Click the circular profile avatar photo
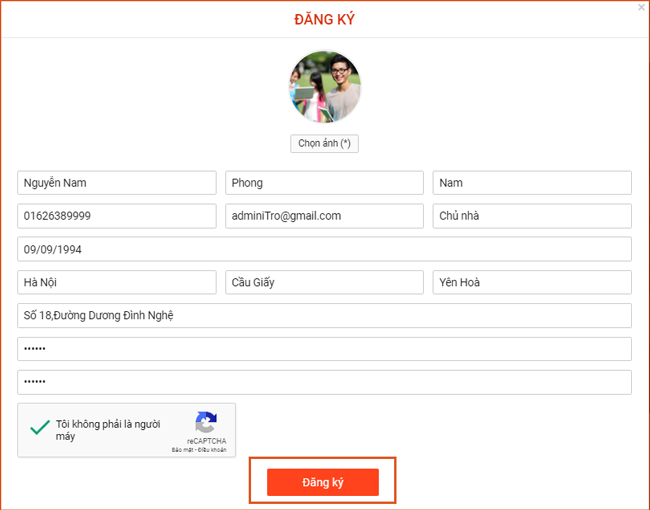The height and width of the screenshot is (510, 650). (x=325, y=87)
